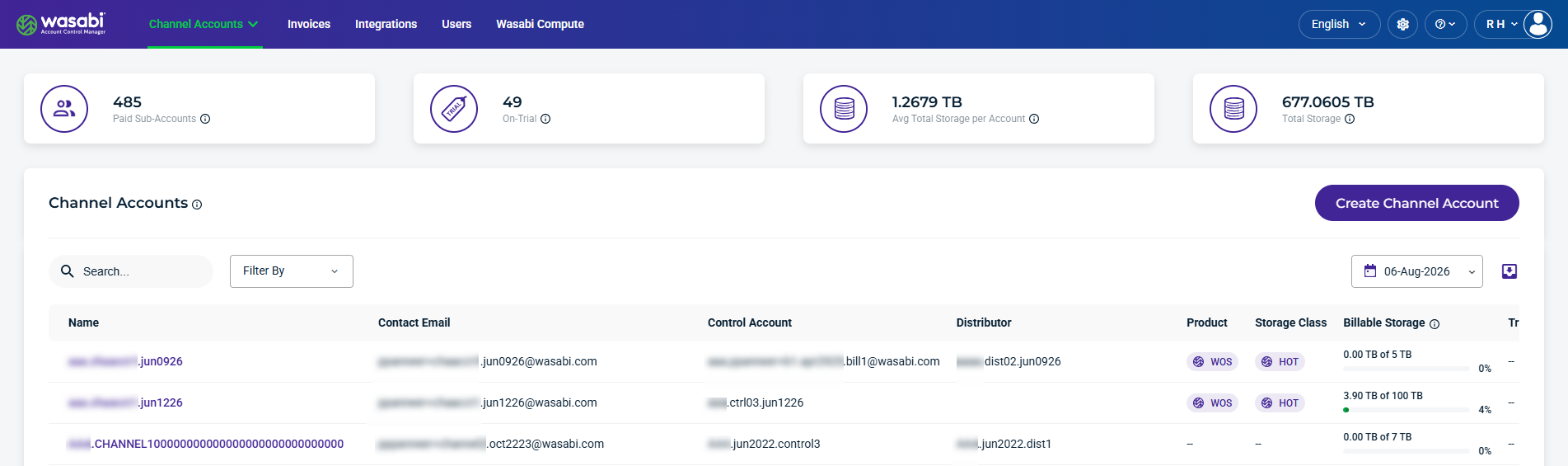
Task: Open the 06-Aug-2026 date picker
Action: click(x=1416, y=271)
